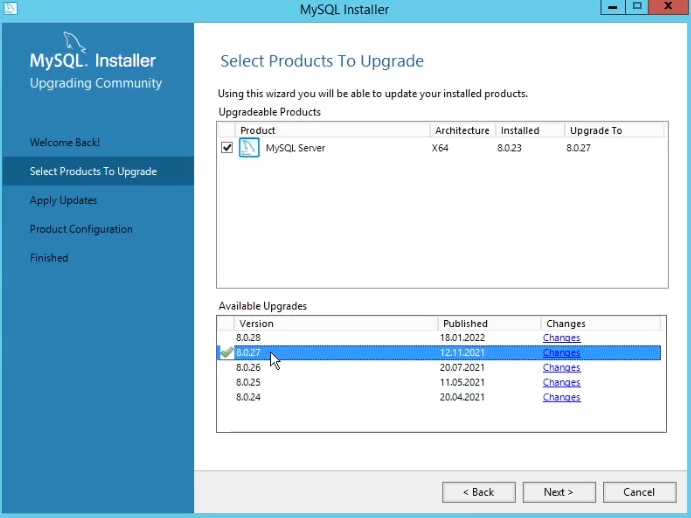Click the Upgrade To column header
This screenshot has height=518, width=691.
tap(614, 130)
